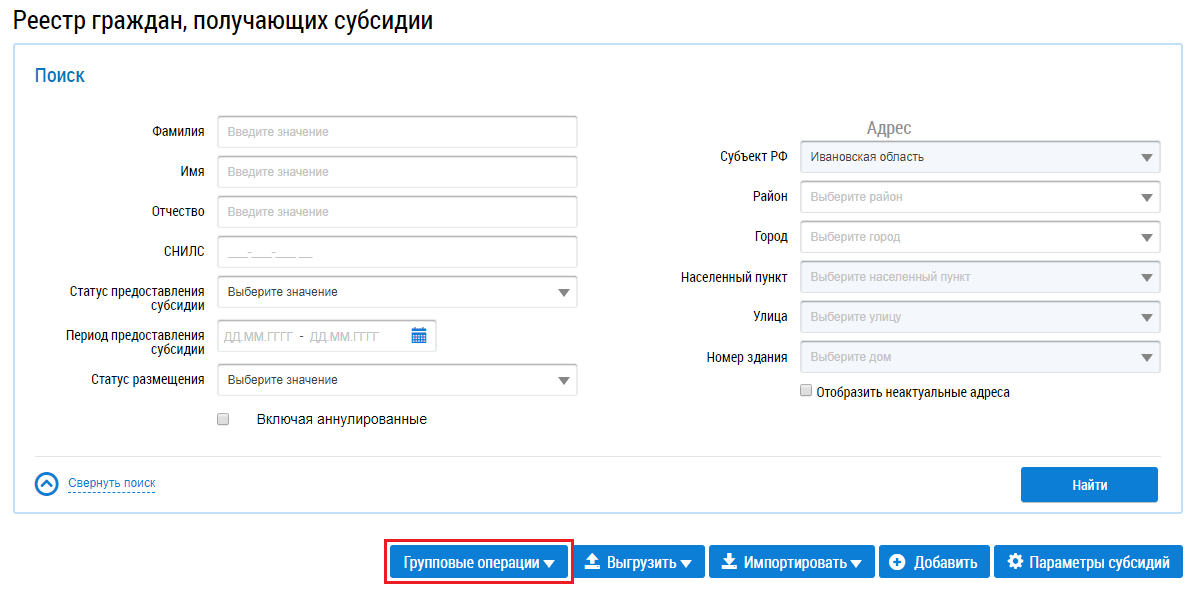Expand the "Статус предоставления субсидии" dropdown
The width and height of the screenshot is (1199, 590).
[x=397, y=292]
